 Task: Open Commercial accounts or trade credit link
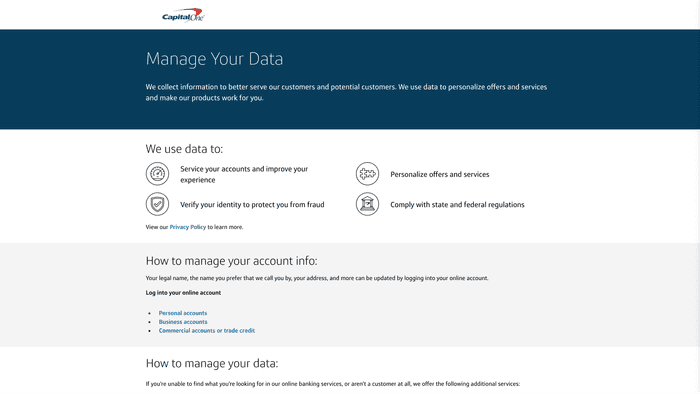tap(207, 331)
